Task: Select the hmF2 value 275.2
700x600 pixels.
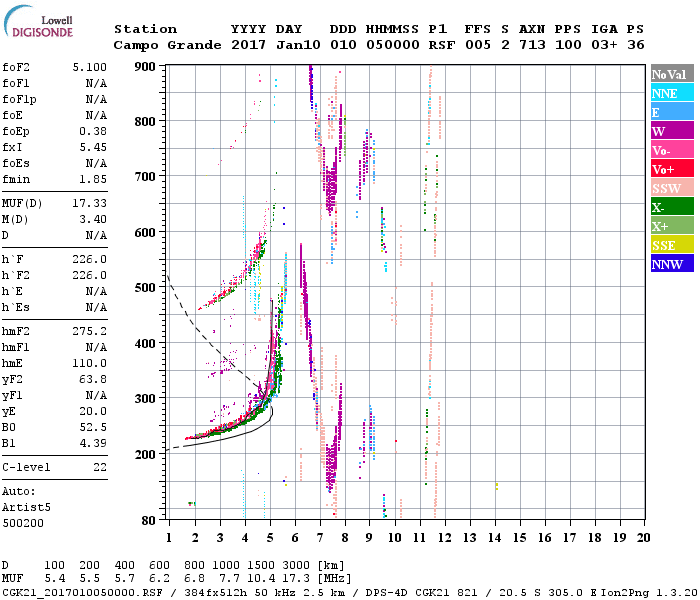Action: [x=90, y=331]
